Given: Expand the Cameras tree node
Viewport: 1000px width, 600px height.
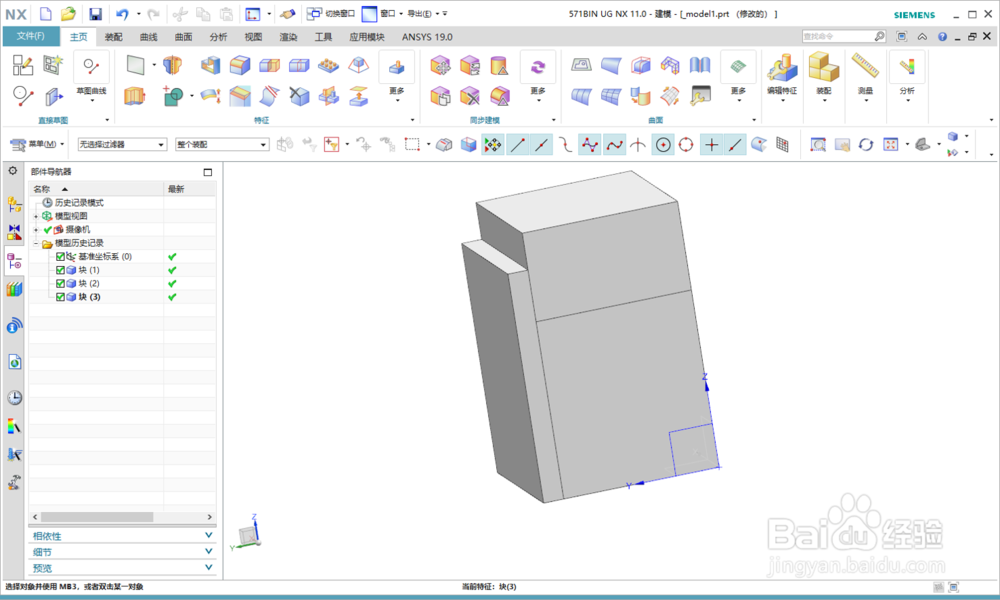Looking at the screenshot, I should [36, 230].
